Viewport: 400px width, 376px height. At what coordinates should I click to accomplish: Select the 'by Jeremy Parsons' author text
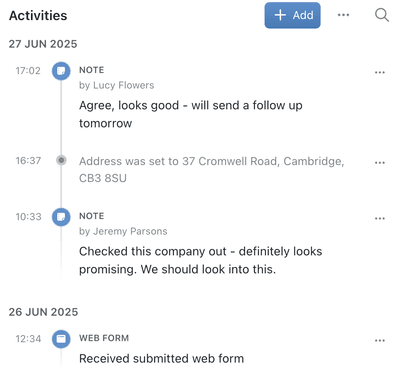[123, 231]
